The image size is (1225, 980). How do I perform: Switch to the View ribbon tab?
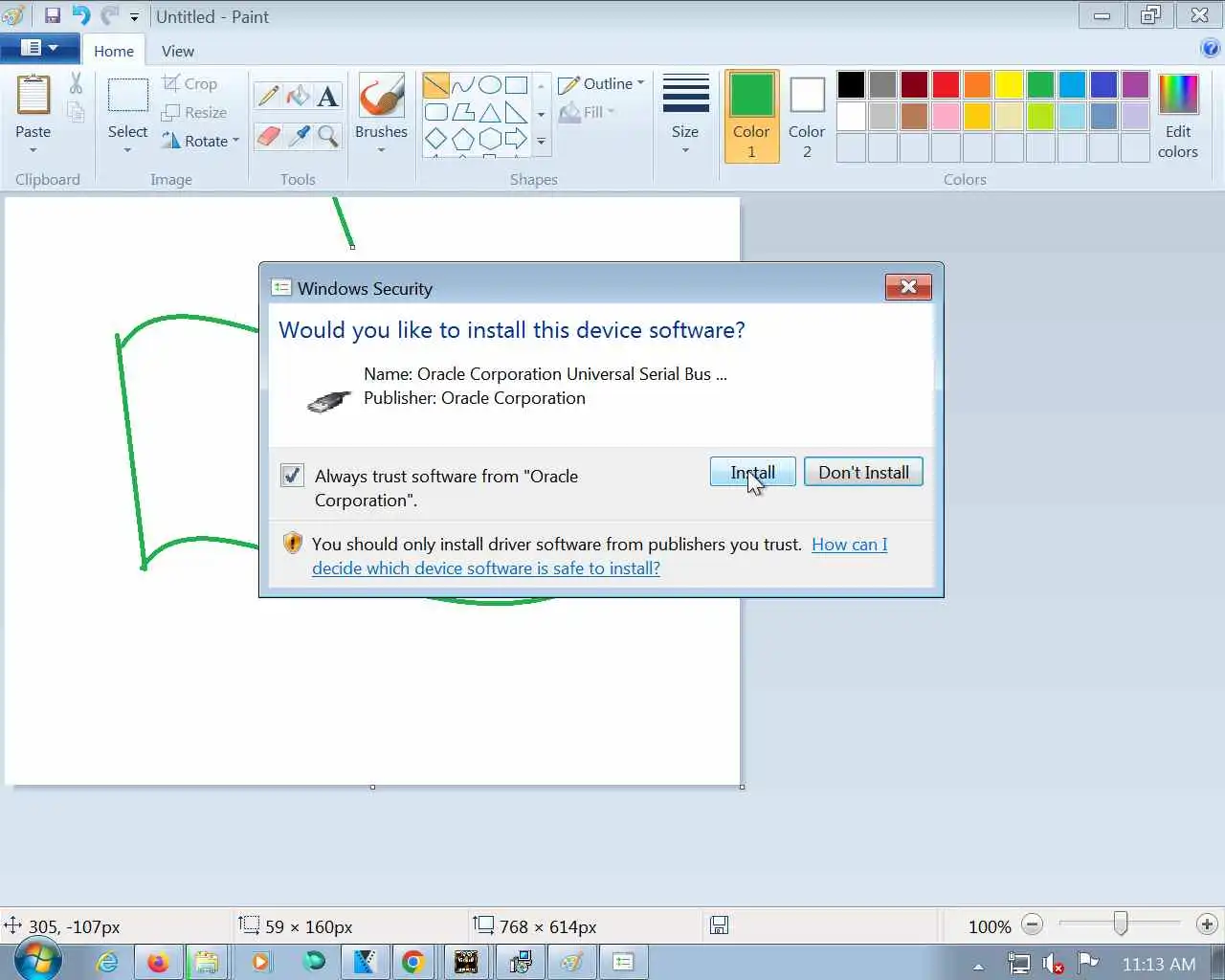(178, 51)
